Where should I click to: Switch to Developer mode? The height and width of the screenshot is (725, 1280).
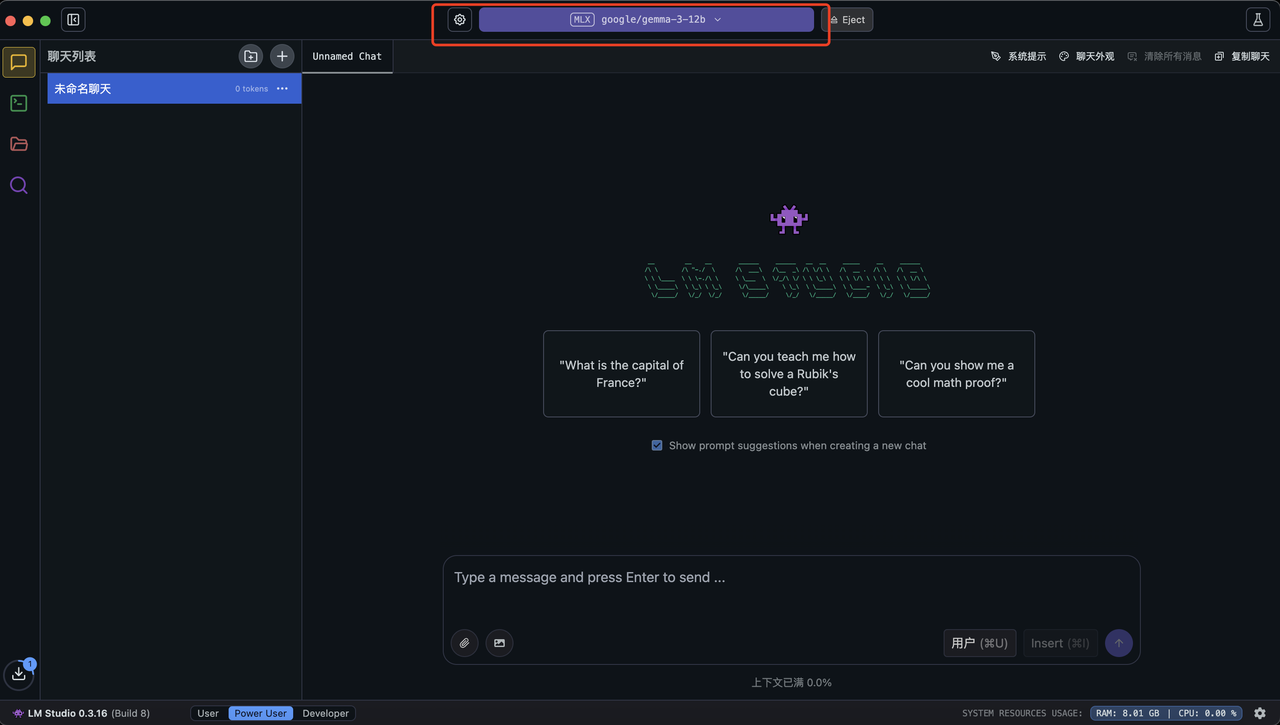click(326, 713)
